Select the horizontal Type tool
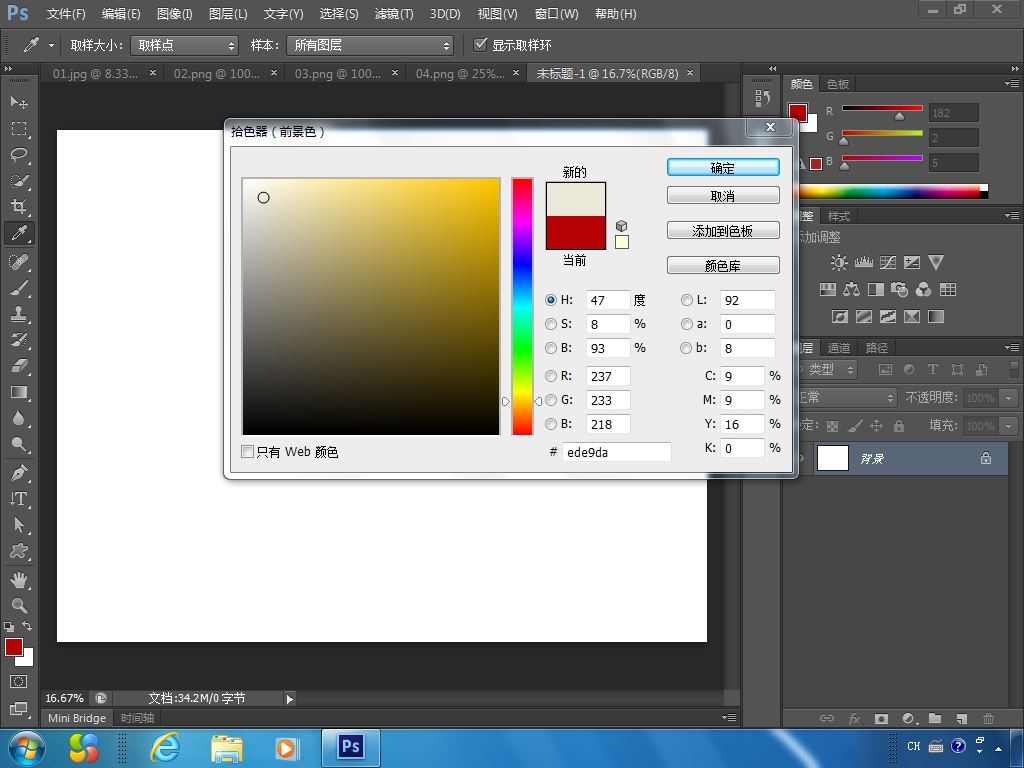This screenshot has height=768, width=1024. click(x=19, y=499)
